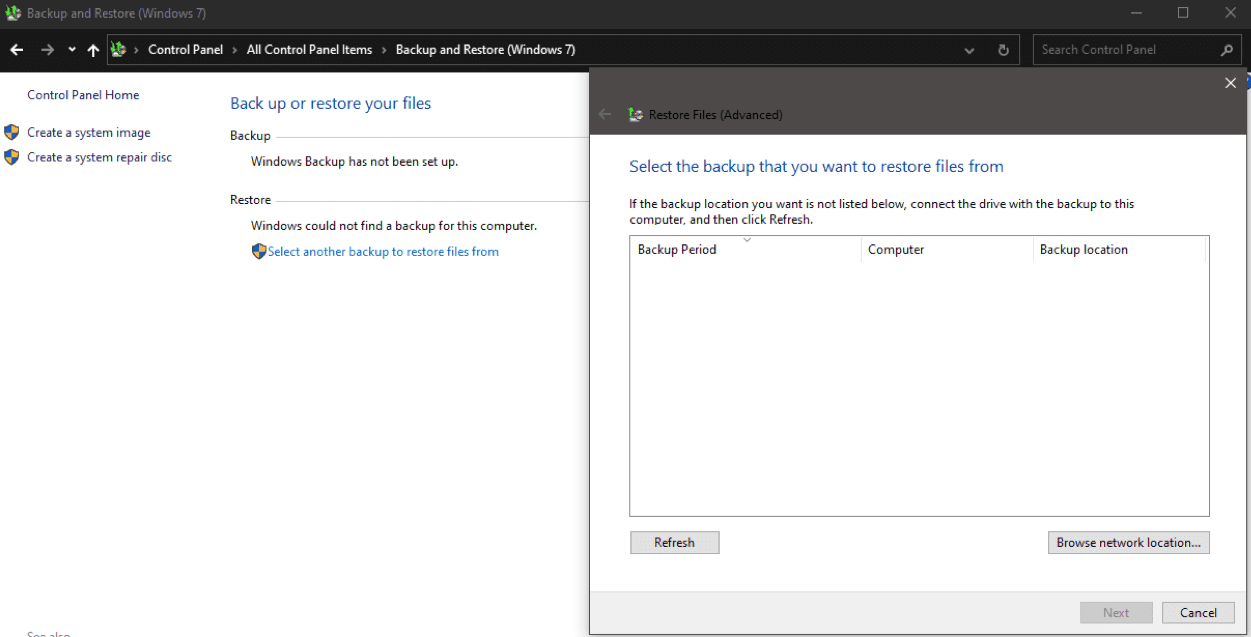Click the back arrow in Restore Files dialog
Screen dimensions: 1251x637
(604, 114)
